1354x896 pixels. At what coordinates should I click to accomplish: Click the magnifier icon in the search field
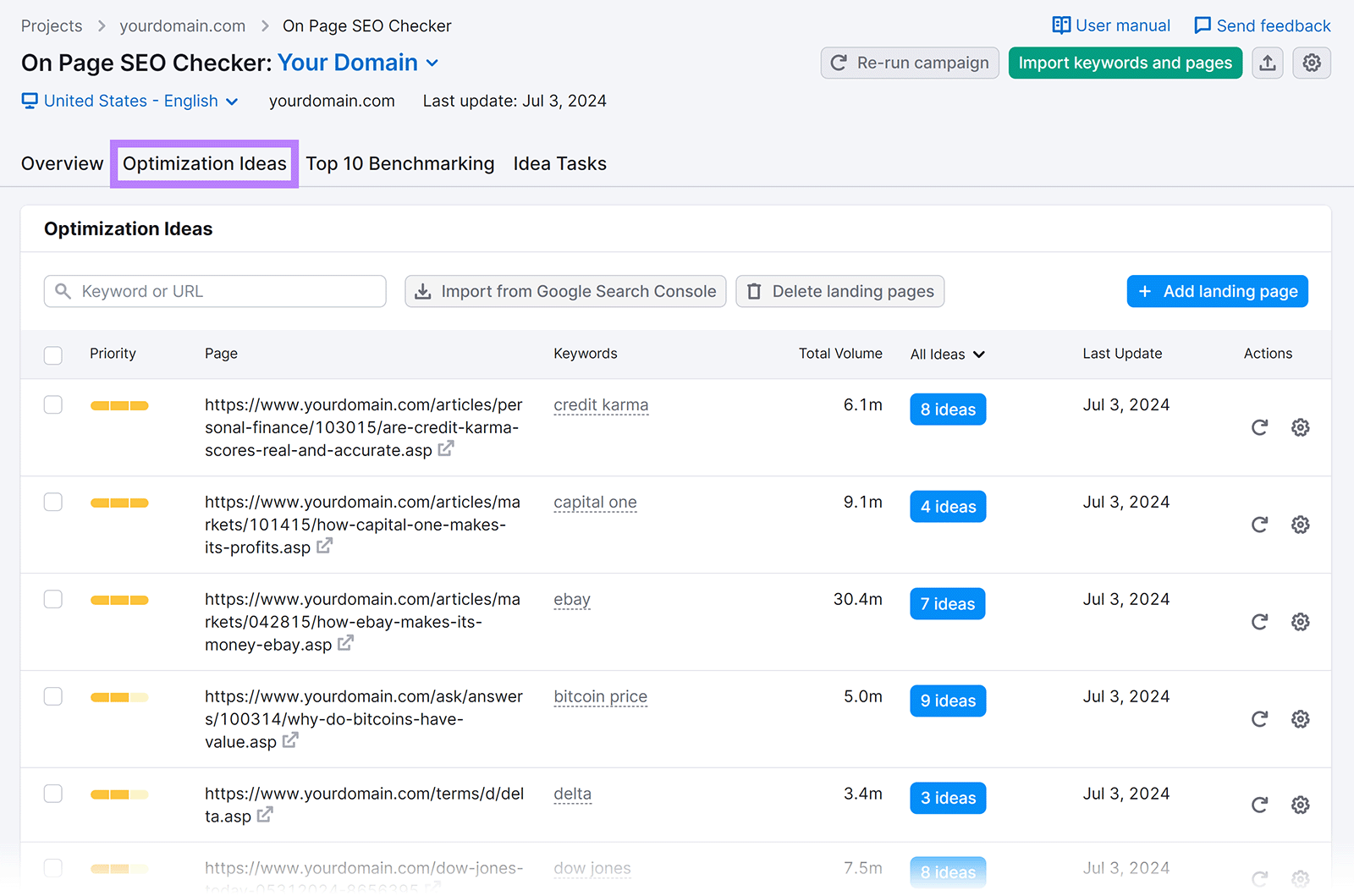[x=63, y=291]
